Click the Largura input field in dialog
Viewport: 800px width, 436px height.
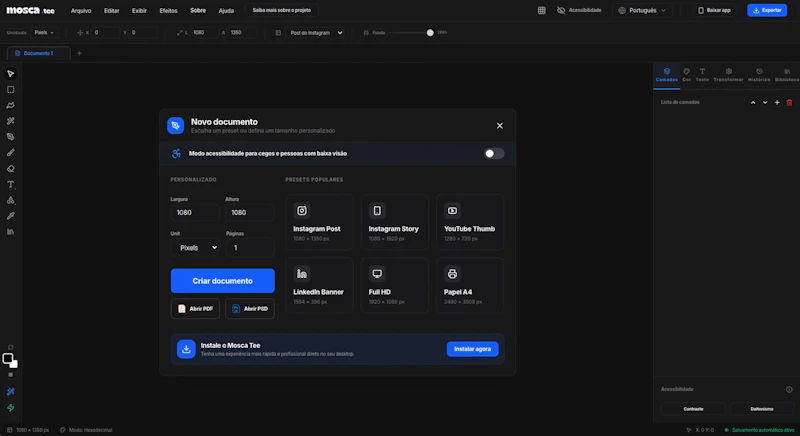tap(195, 213)
